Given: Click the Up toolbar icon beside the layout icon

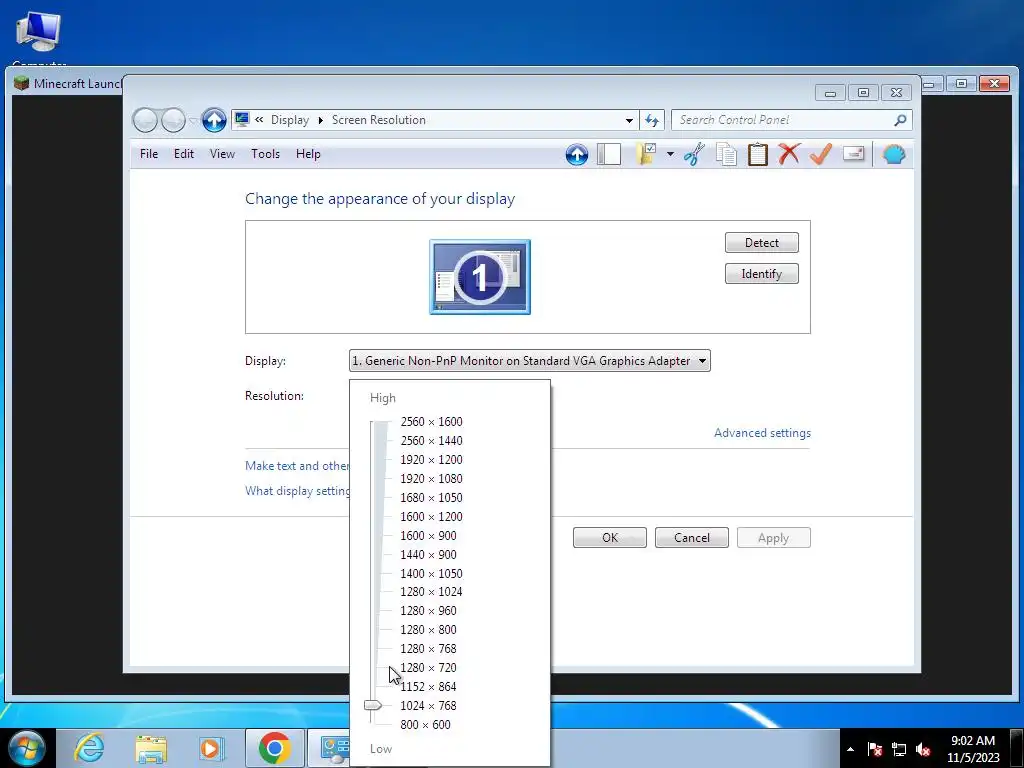Looking at the screenshot, I should [577, 155].
